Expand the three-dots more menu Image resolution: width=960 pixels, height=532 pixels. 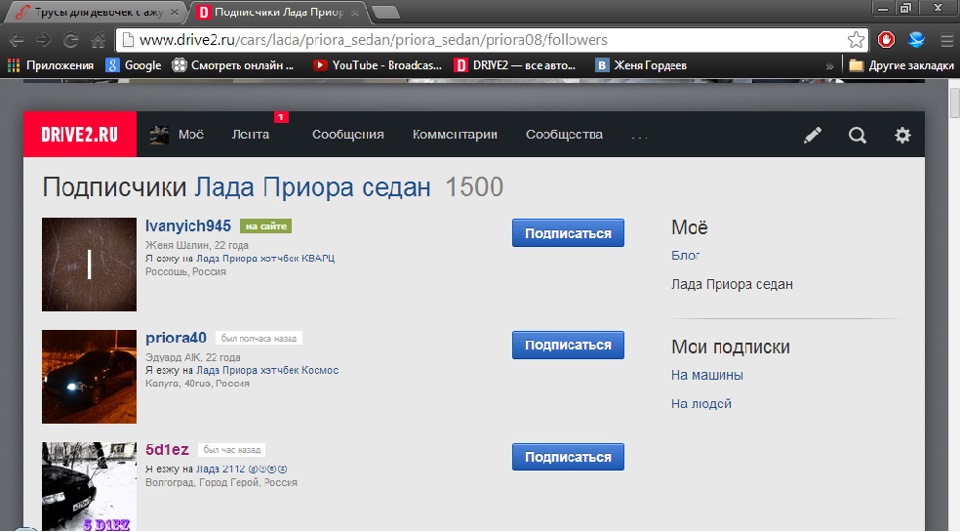[x=639, y=137]
